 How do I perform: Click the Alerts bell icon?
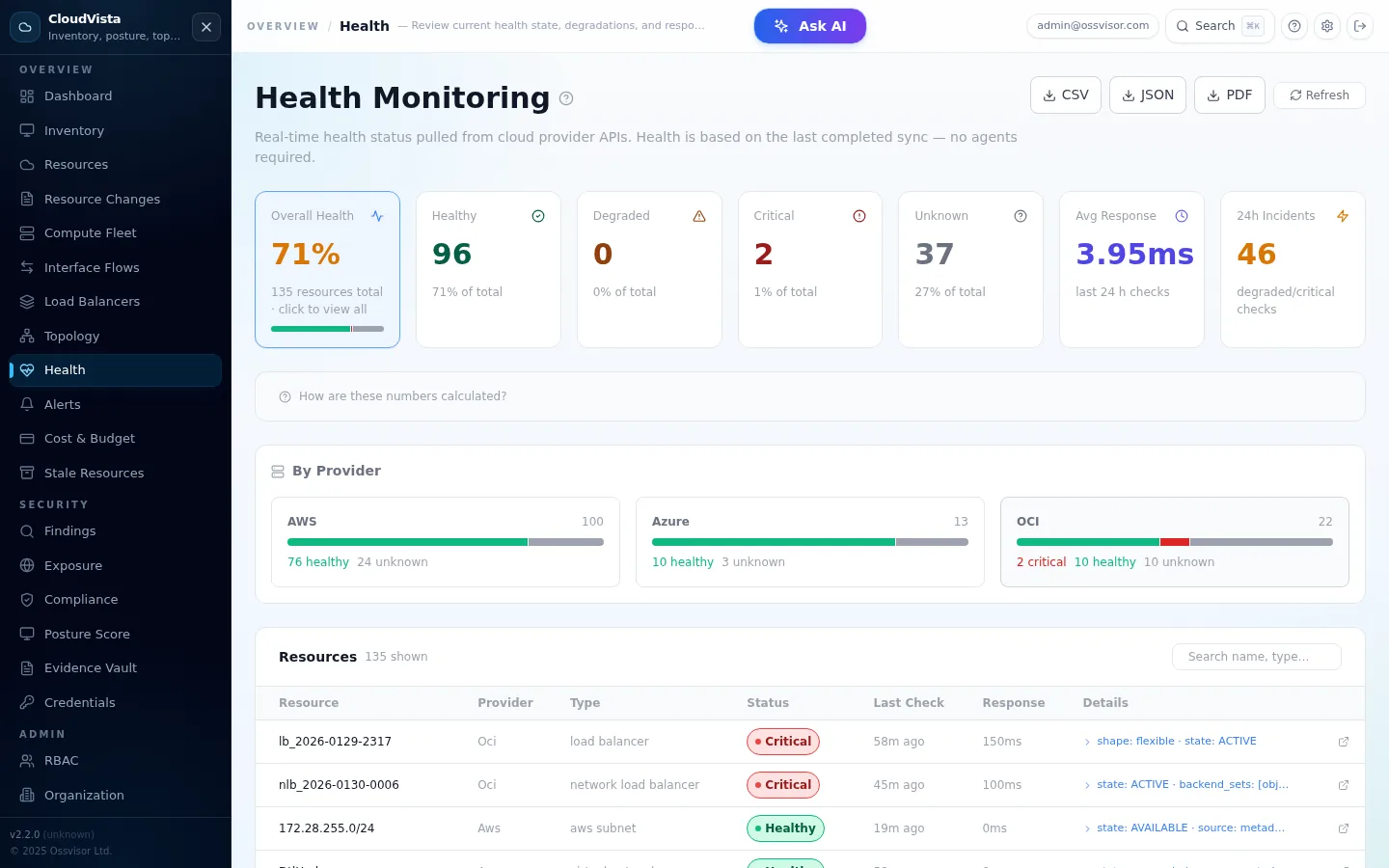27,404
